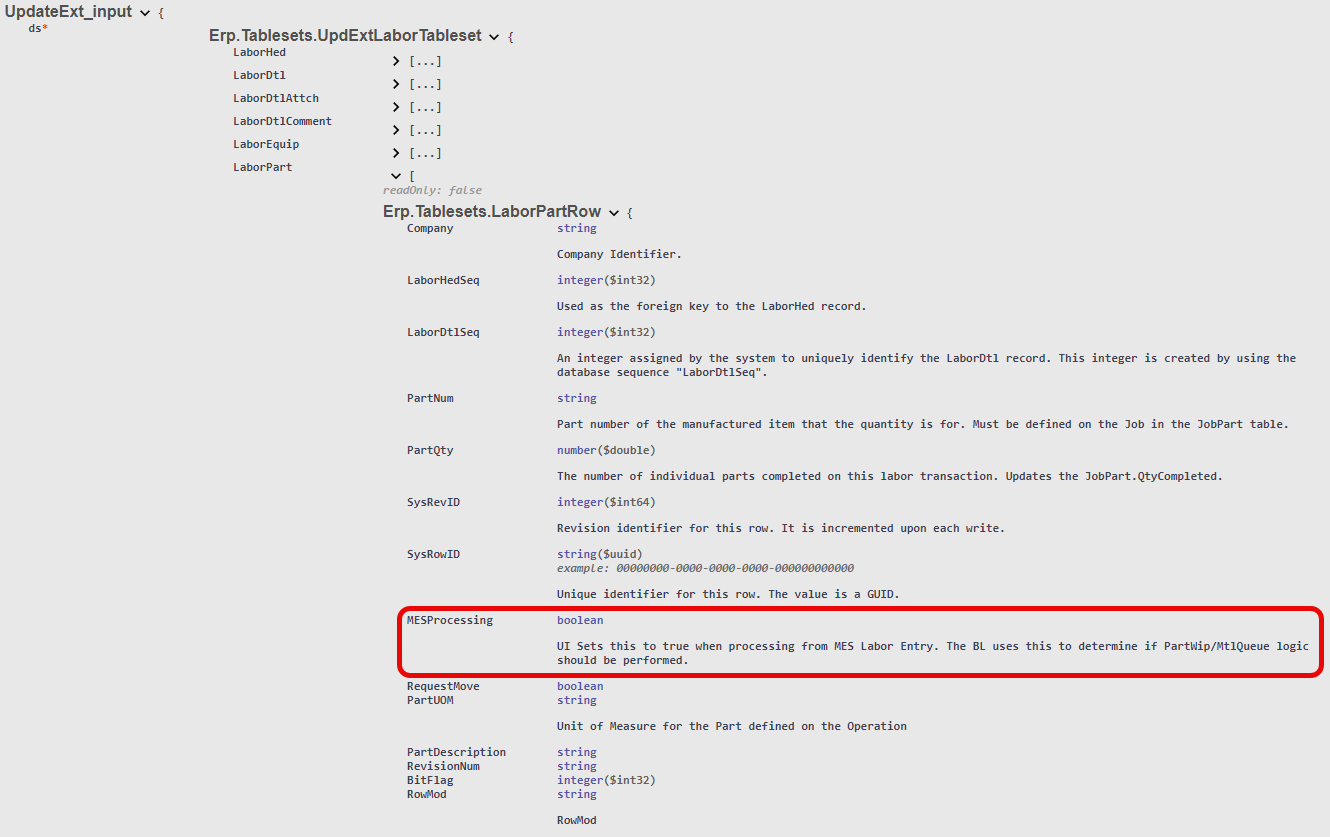Click the RevisionNum string type

point(576,766)
